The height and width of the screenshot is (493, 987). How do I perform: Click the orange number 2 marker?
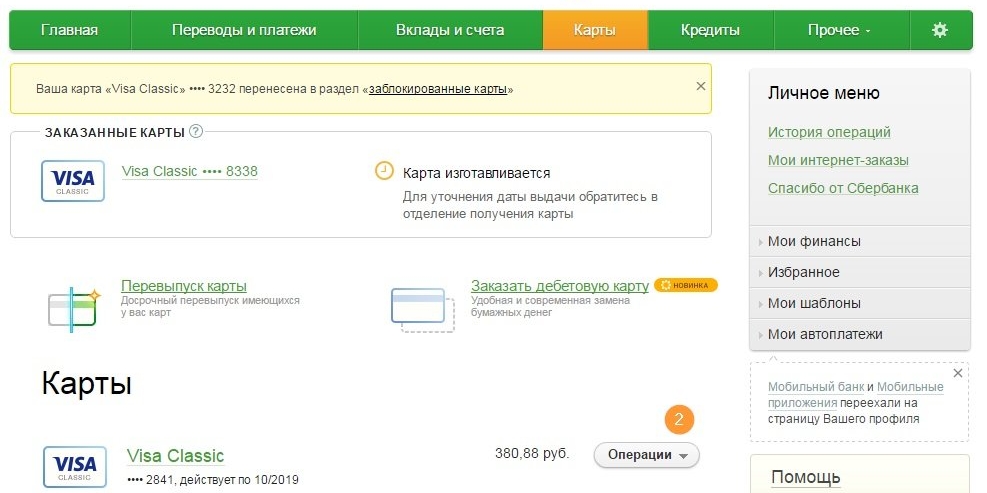pos(679,419)
